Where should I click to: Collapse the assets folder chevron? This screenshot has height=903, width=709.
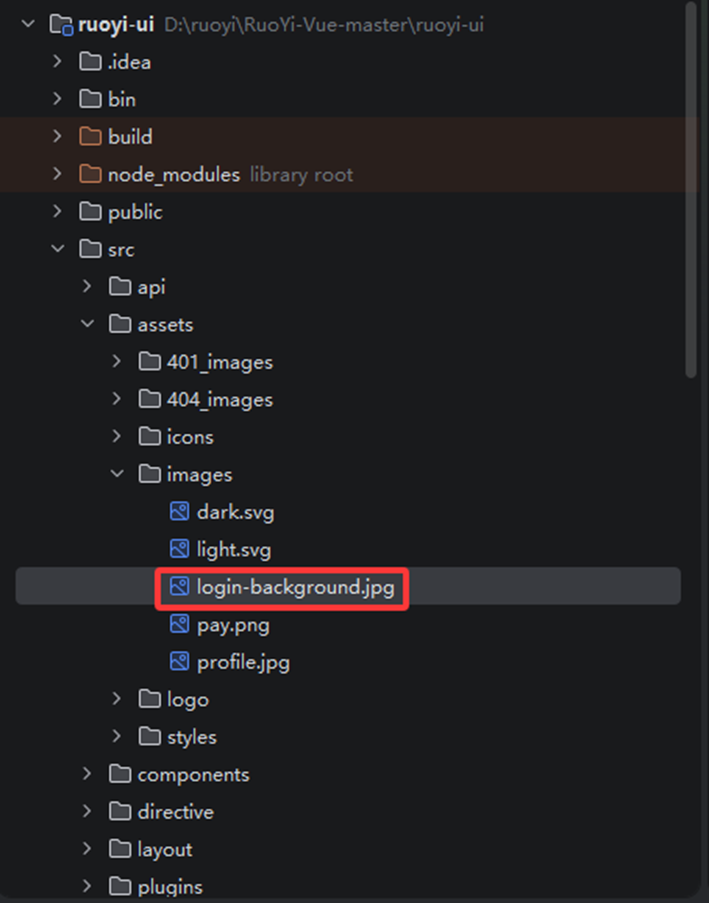(x=87, y=324)
